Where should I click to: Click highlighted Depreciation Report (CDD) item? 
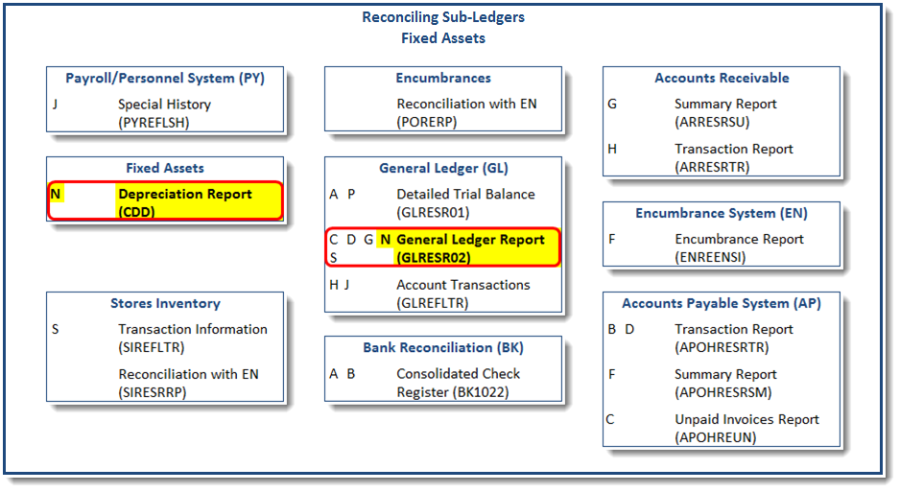point(184,202)
